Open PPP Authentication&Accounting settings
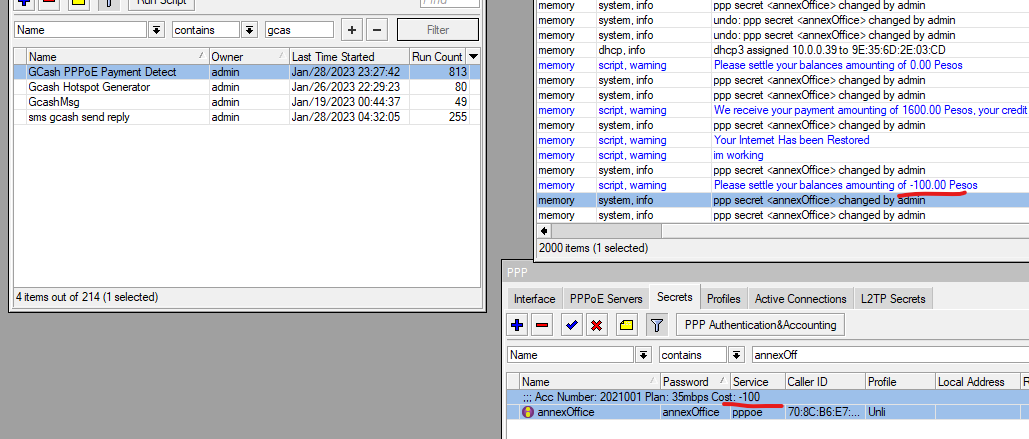 click(760, 325)
